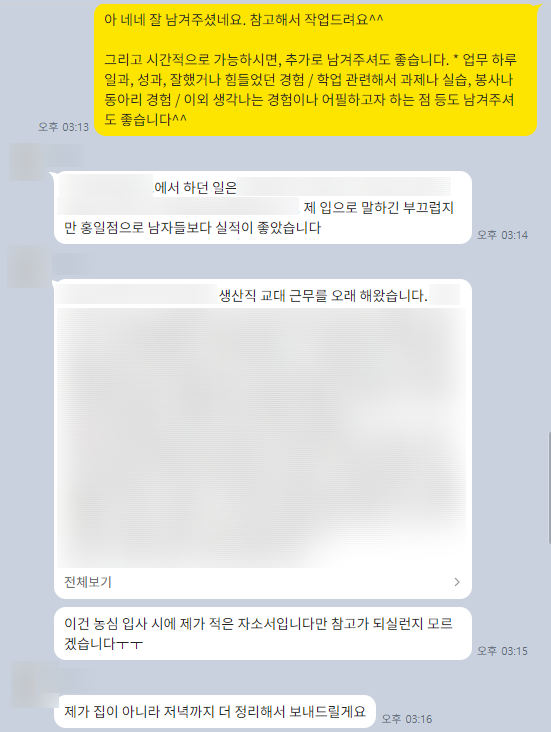Click the blurred sender name above the 03:14 message

(x=66, y=154)
